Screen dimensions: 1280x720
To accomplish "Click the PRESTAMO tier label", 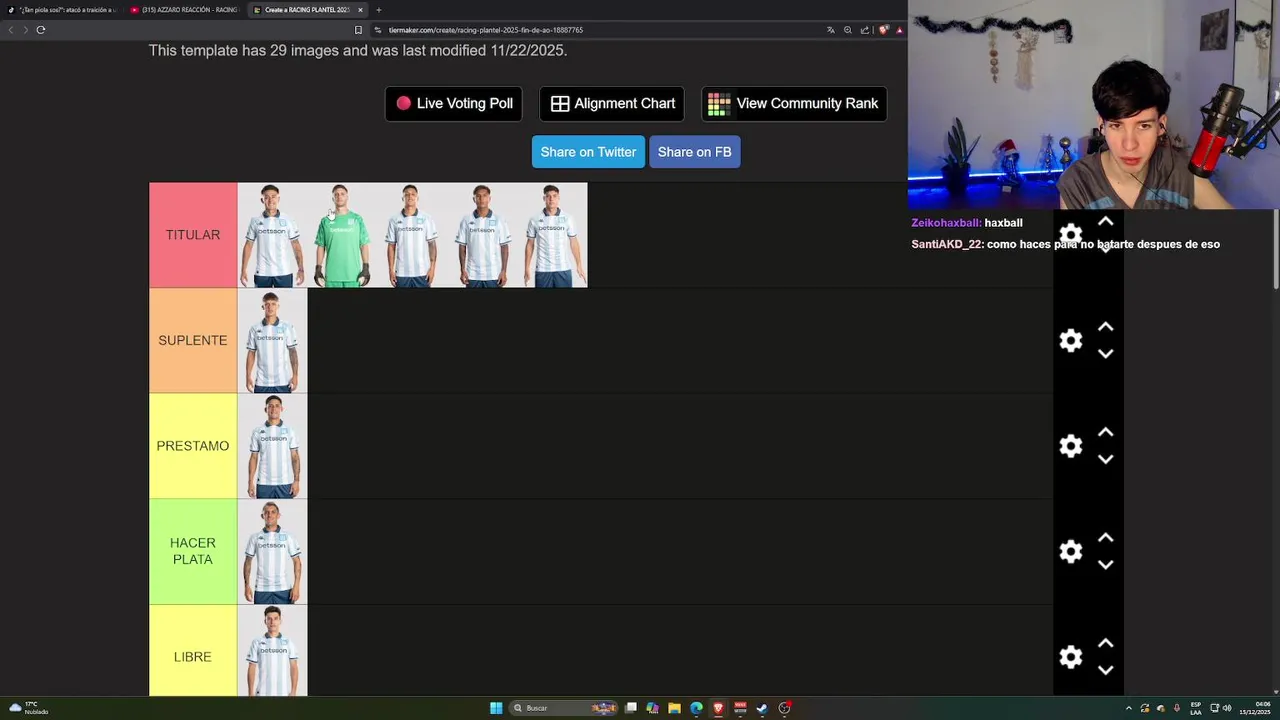I will [x=193, y=446].
